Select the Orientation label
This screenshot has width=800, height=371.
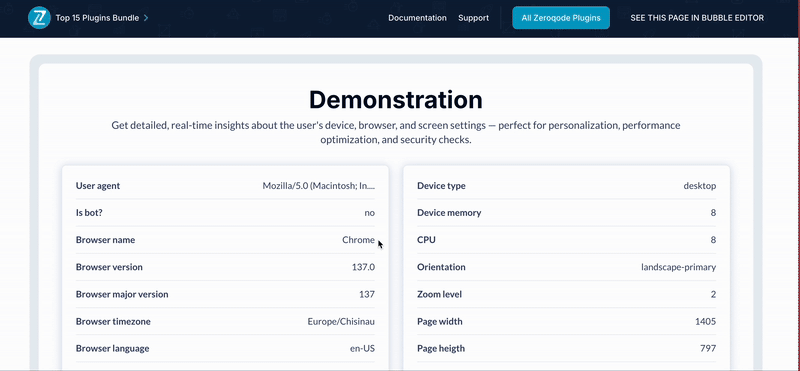click(x=441, y=267)
